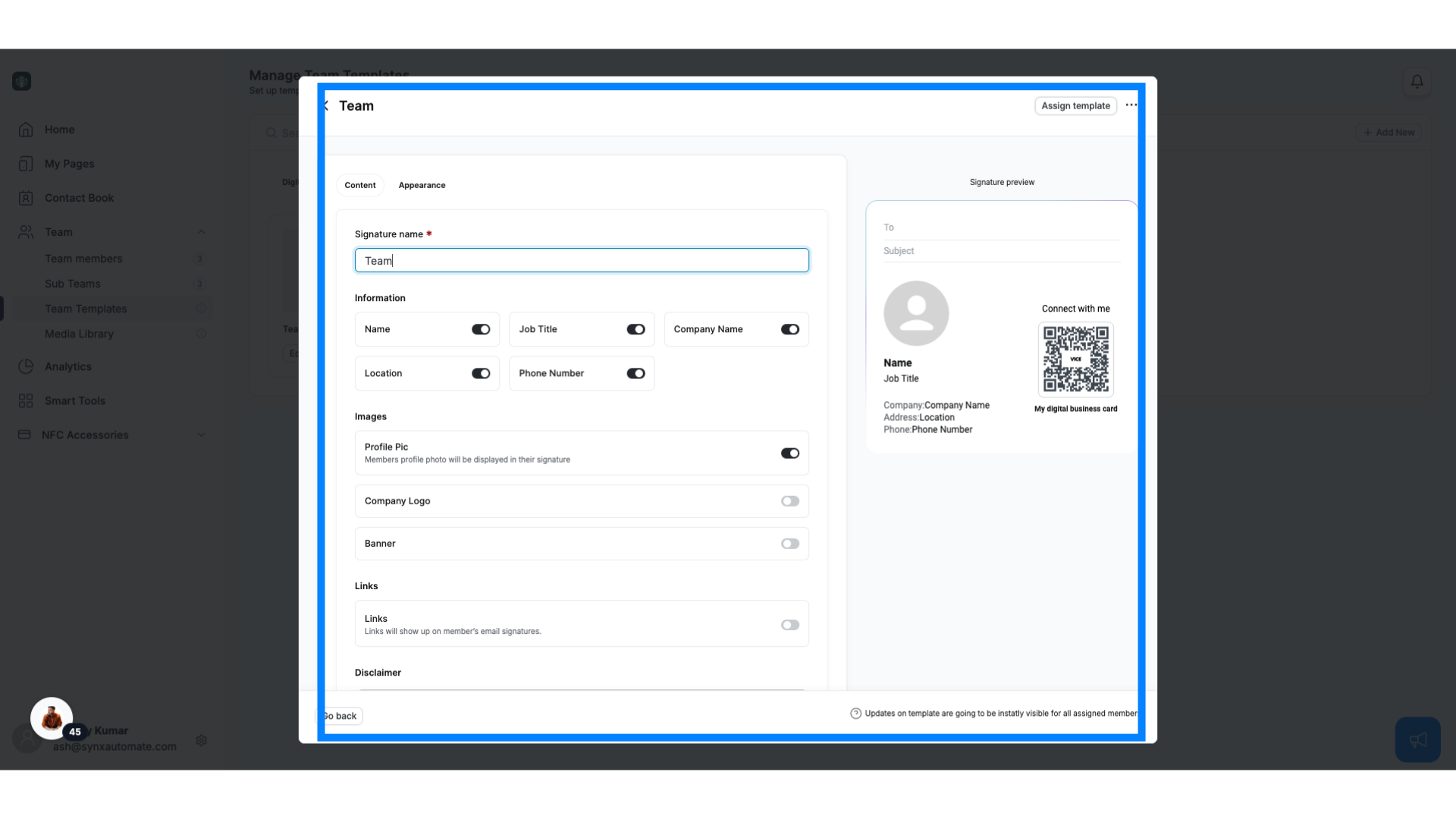Screen dimensions: 1456x819
Task: Toggle the Name field on
Action: [481, 329]
